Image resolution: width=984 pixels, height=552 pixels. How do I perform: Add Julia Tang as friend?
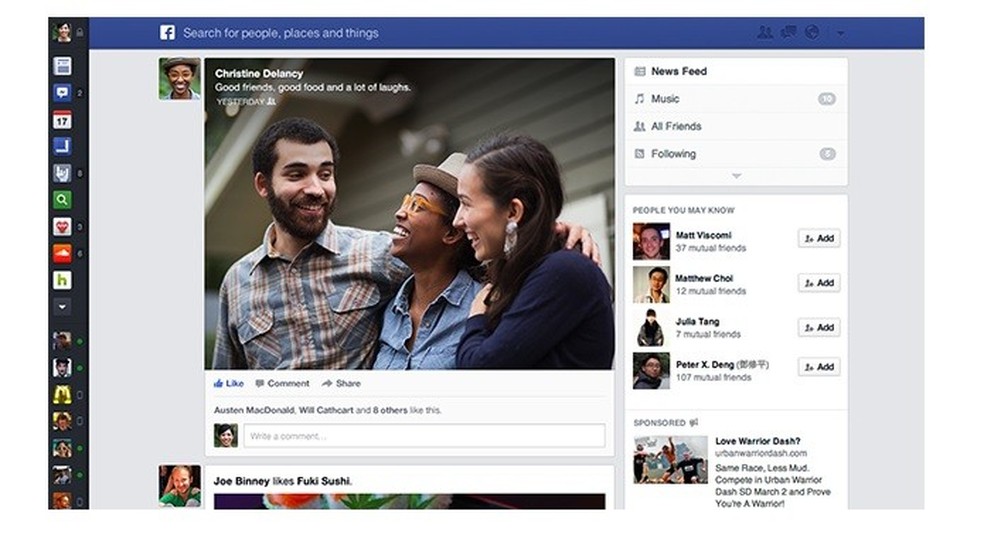pos(819,327)
